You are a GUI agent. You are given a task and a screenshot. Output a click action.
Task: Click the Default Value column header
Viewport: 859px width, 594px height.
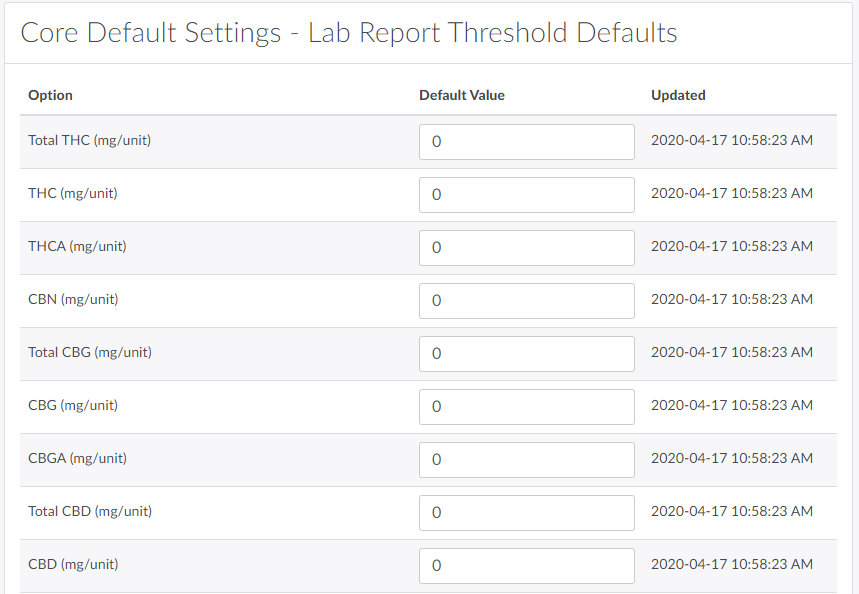461,96
